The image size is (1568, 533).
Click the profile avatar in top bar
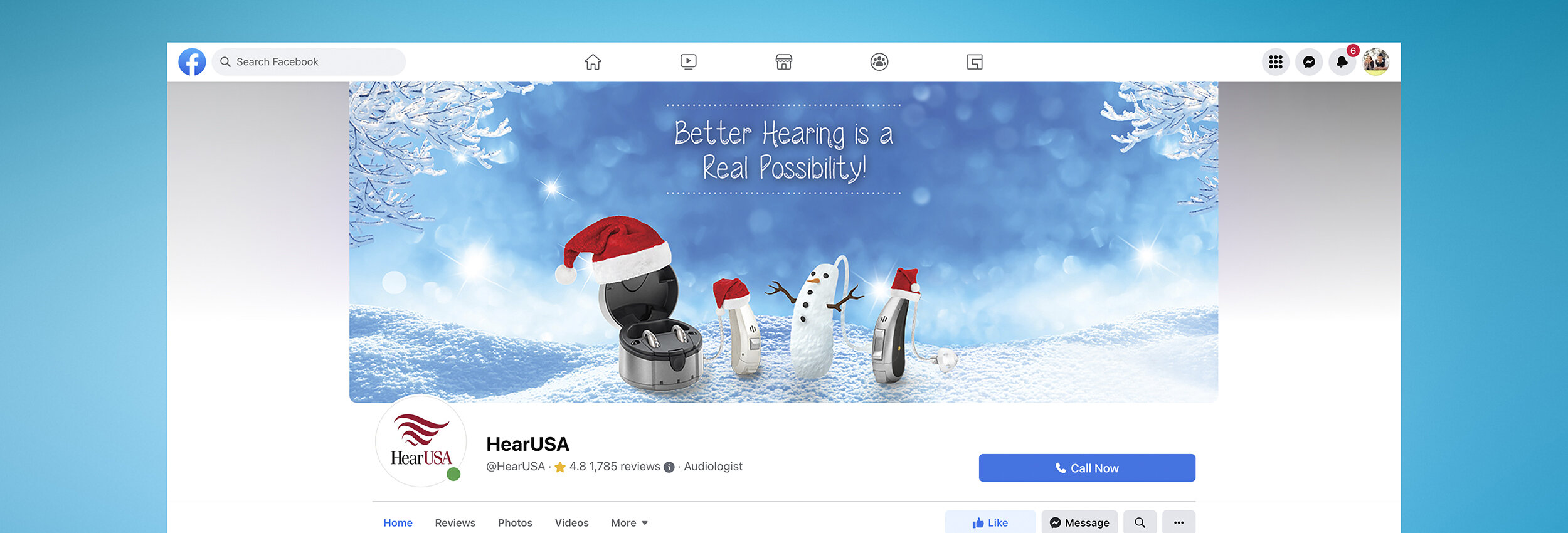click(1375, 62)
